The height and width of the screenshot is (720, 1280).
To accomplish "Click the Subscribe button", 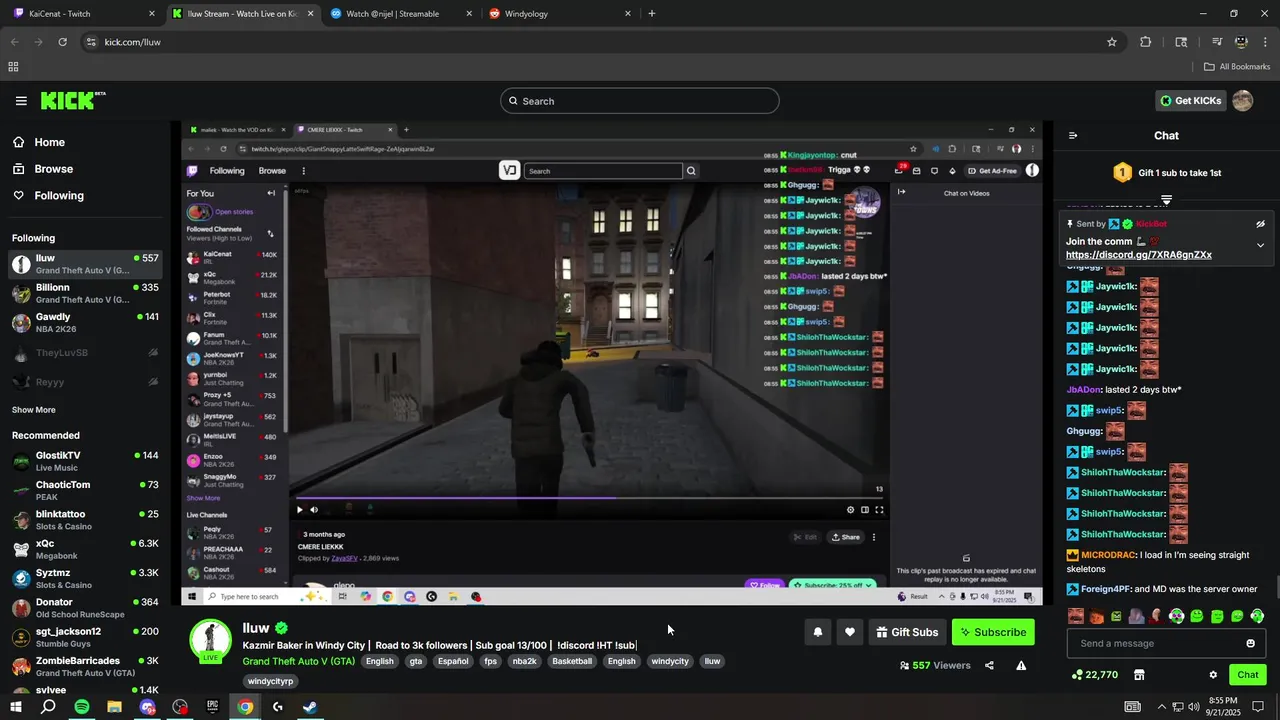I will 993,632.
